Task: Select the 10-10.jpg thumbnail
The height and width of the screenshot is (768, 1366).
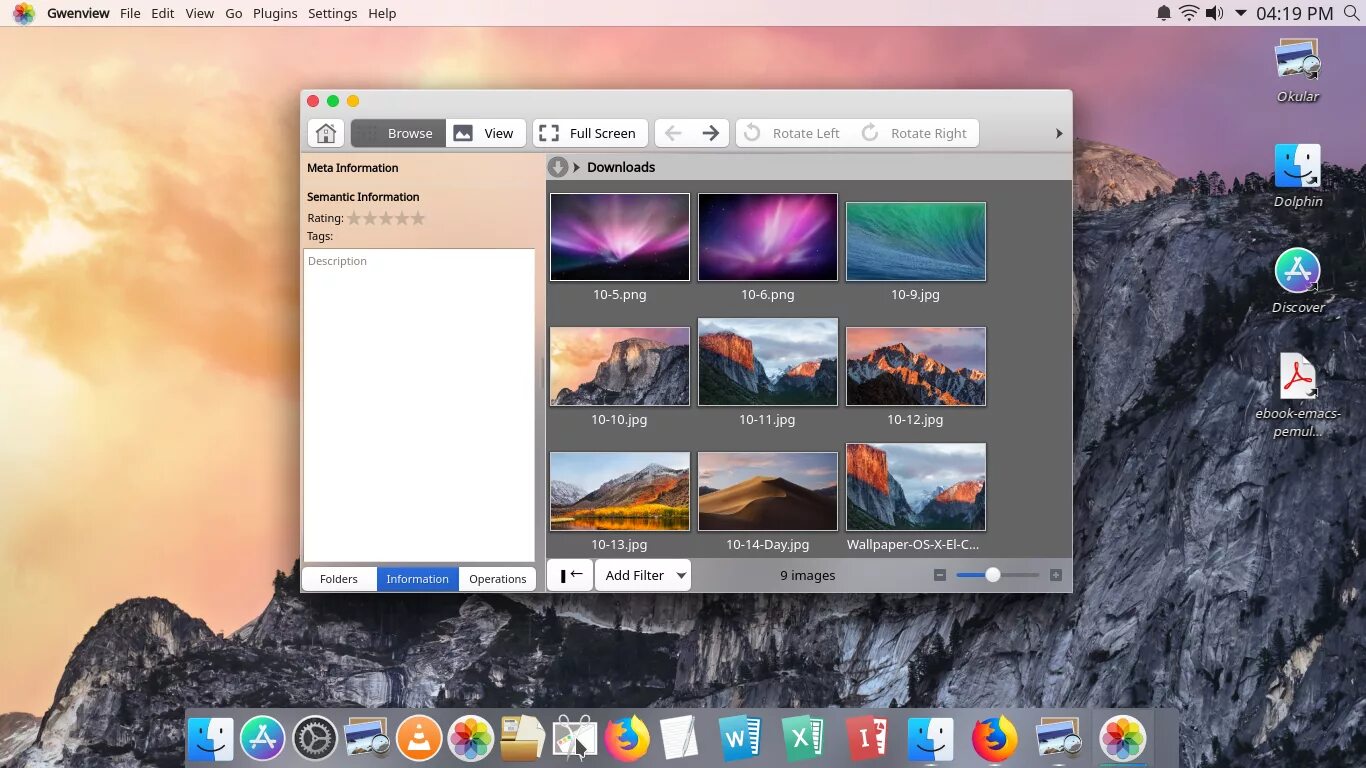Action: tap(620, 366)
